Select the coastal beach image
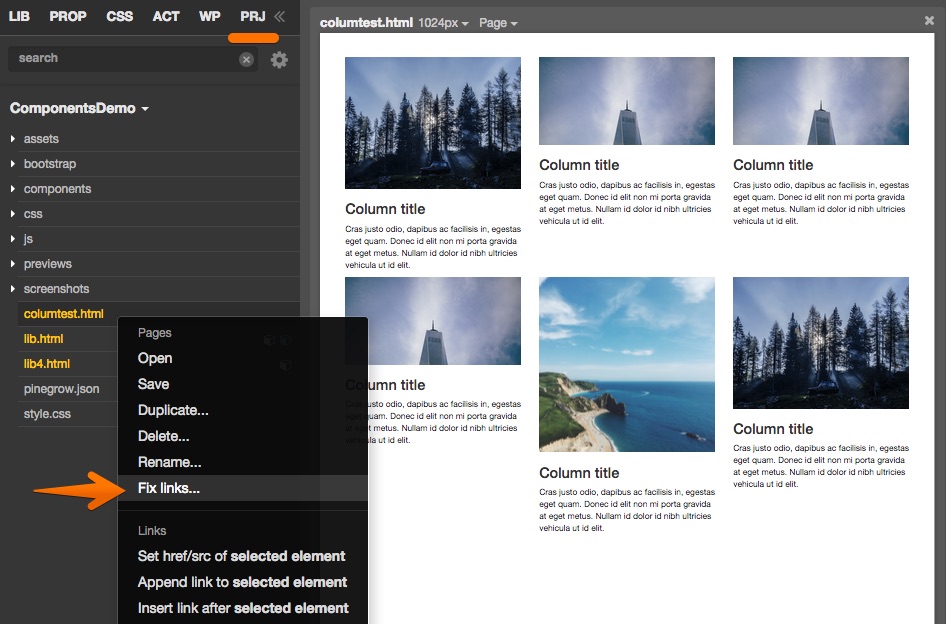Image resolution: width=946 pixels, height=624 pixels. [x=627, y=365]
